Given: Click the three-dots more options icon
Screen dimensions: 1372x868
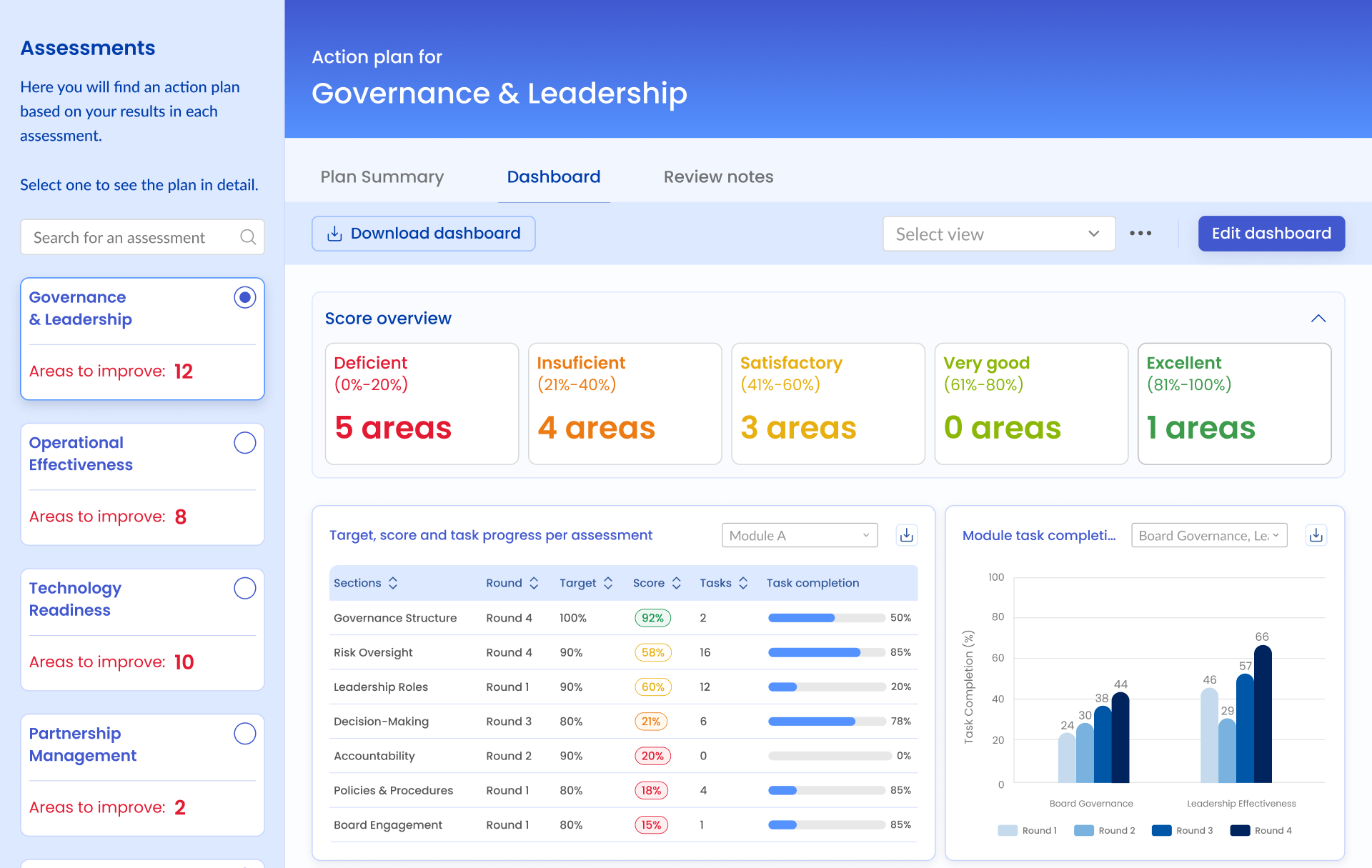Looking at the screenshot, I should [1140, 234].
